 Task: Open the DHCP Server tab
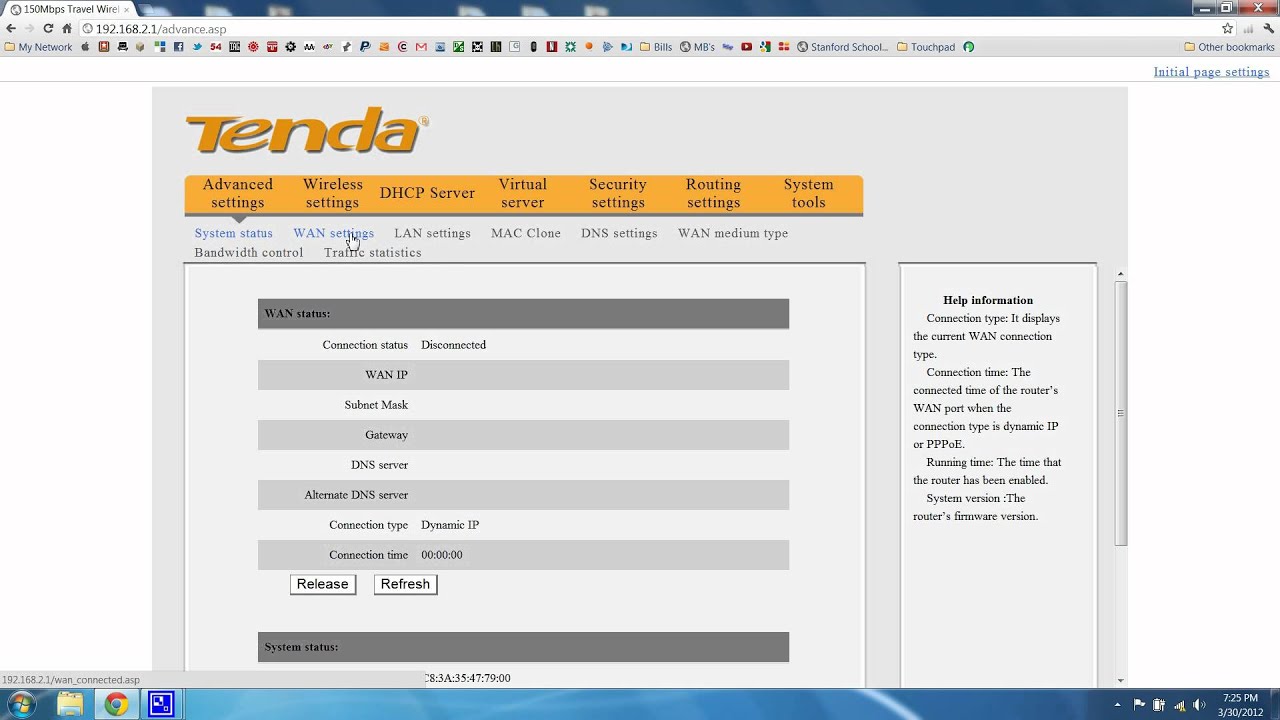click(x=427, y=193)
